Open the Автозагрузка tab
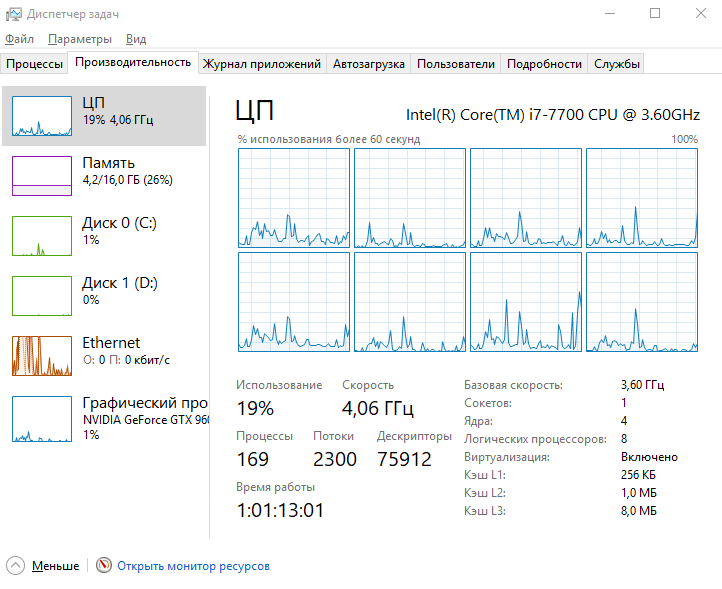Image resolution: width=722 pixels, height=589 pixels. tap(368, 64)
